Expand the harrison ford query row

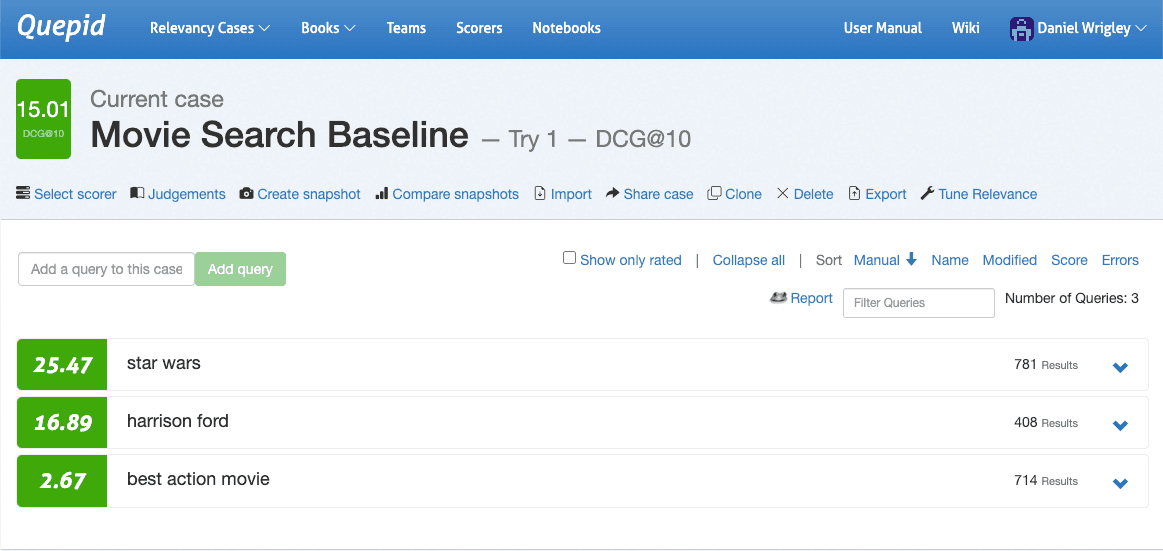[1120, 425]
